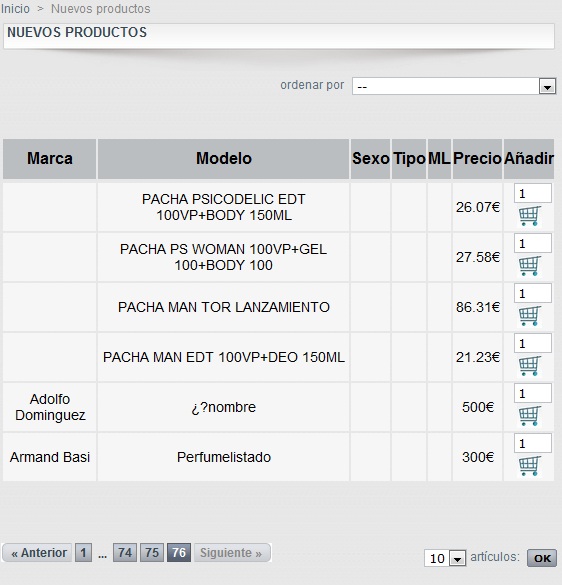Add PACHA PS WOMAN set to cart
This screenshot has height=585, width=562.
529,266
